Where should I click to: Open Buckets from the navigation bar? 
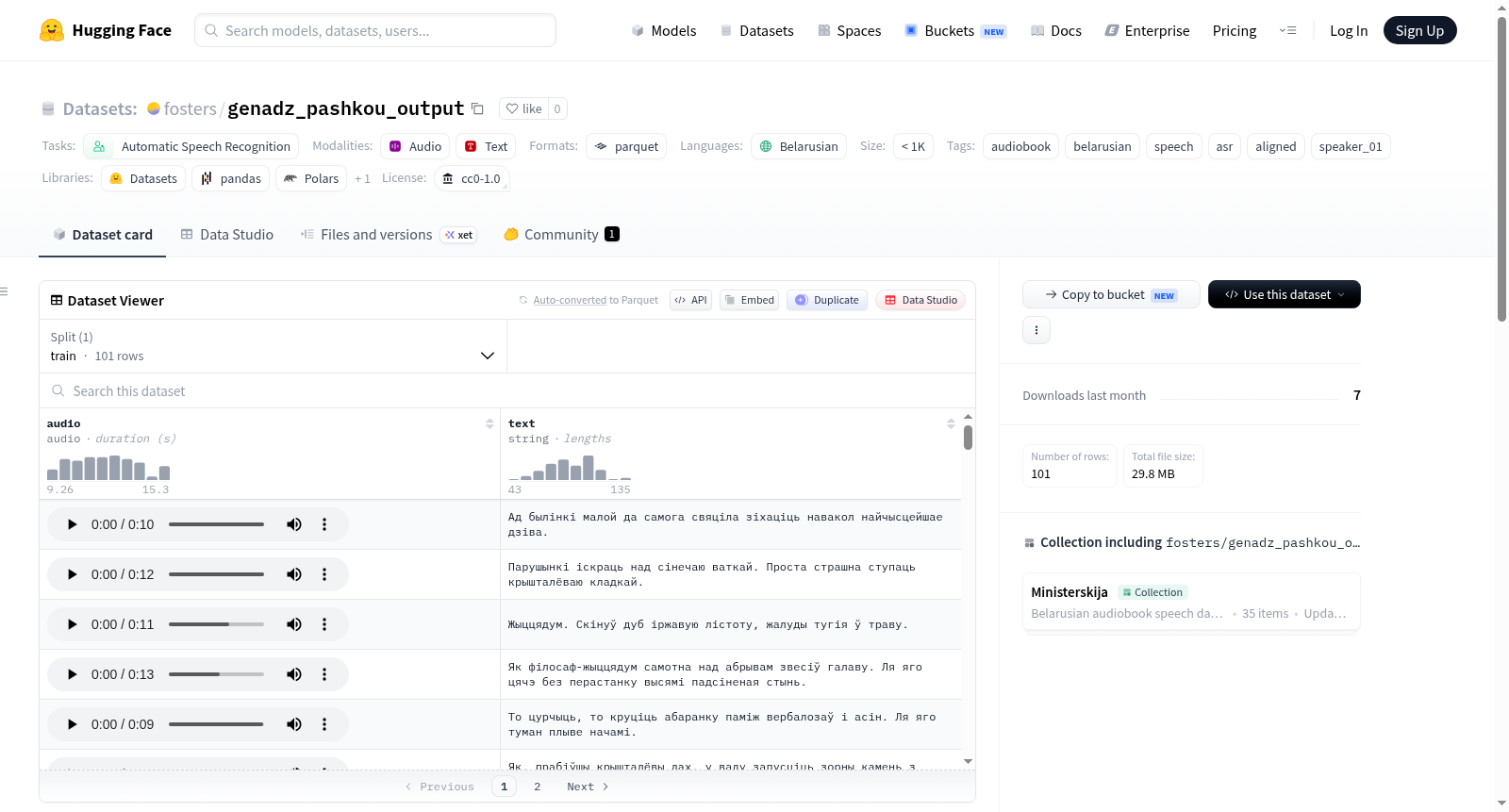[955, 30]
